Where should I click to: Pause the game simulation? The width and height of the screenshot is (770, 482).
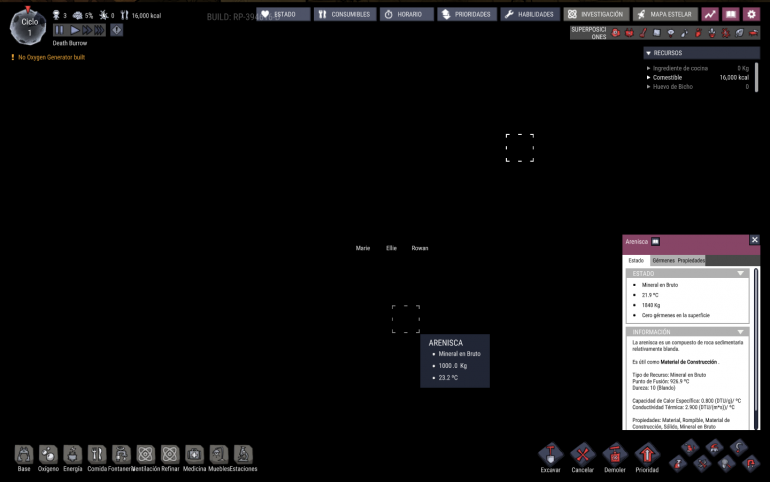[x=60, y=30]
